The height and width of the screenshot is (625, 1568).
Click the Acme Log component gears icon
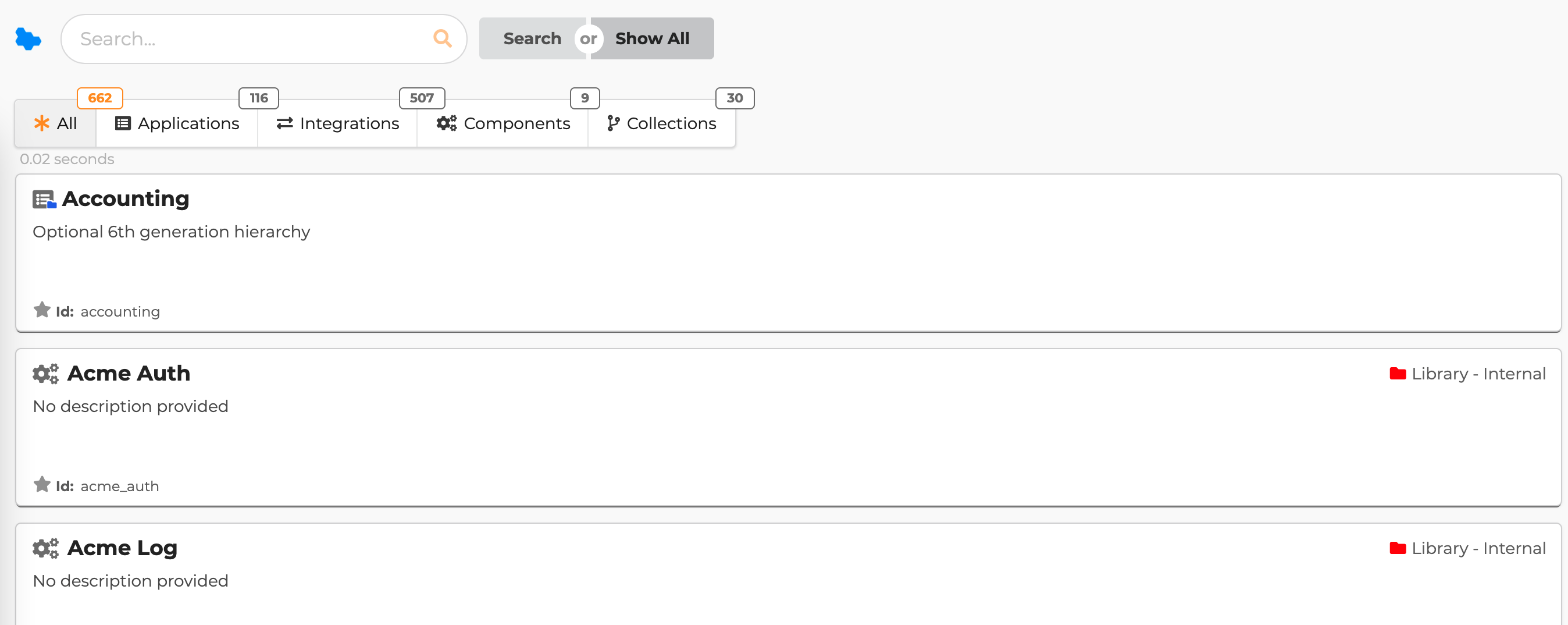coord(45,548)
